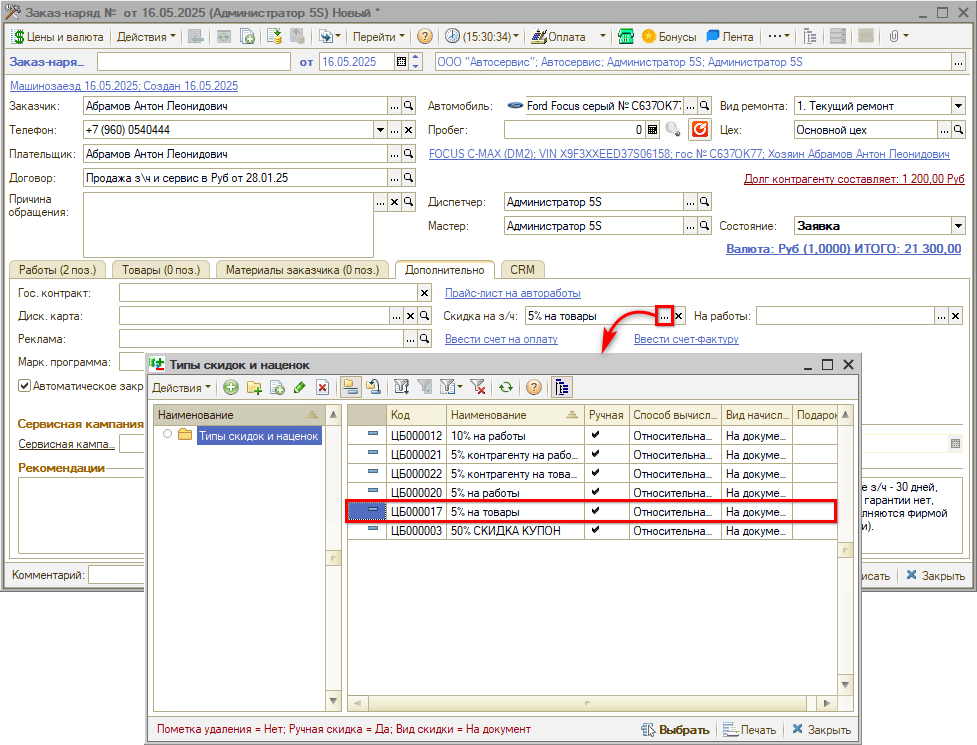977x745 pixels.
Task: Click green add icon in discount types toolbar
Action: coord(231,387)
